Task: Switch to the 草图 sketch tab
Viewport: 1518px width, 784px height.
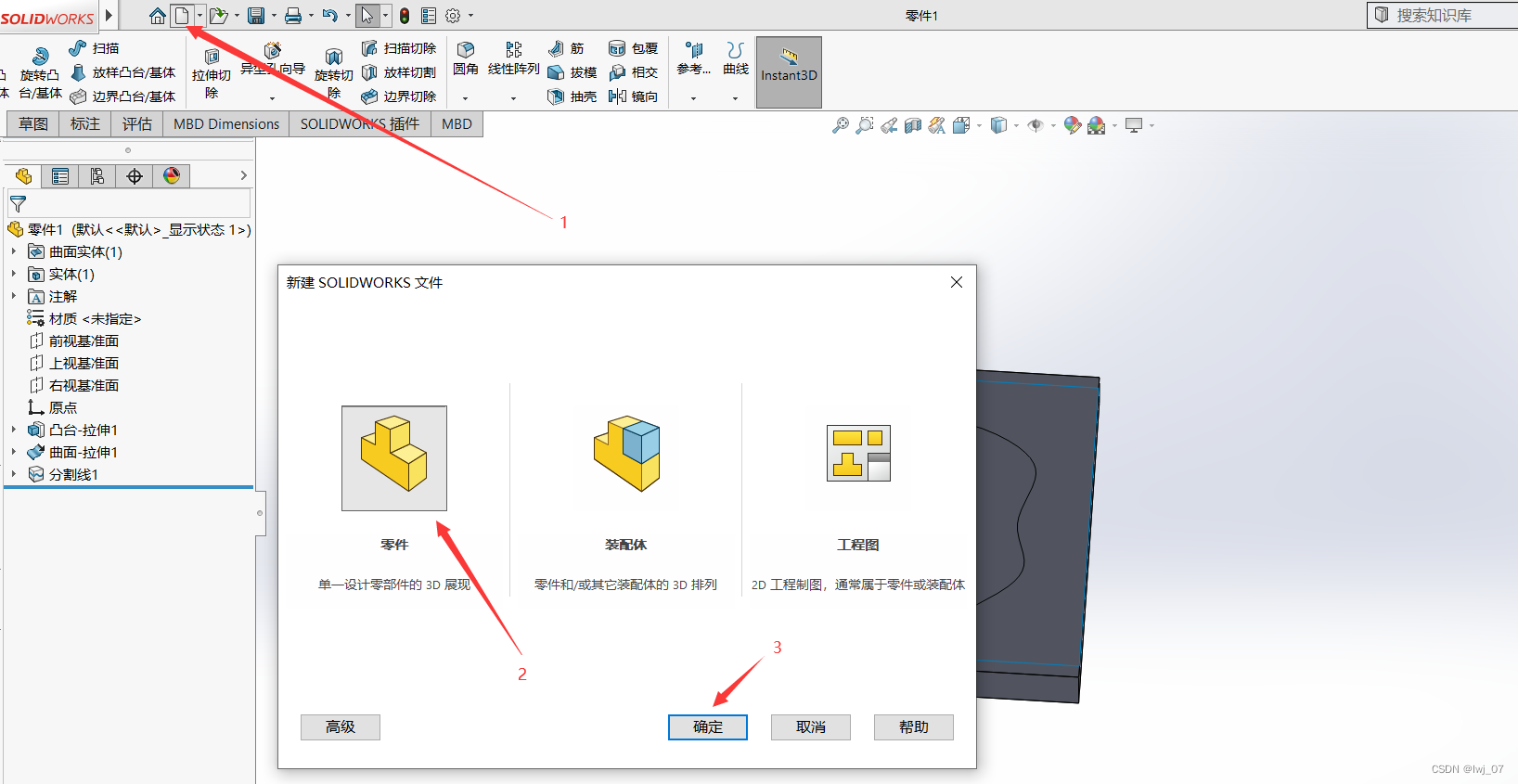Action: [x=33, y=123]
